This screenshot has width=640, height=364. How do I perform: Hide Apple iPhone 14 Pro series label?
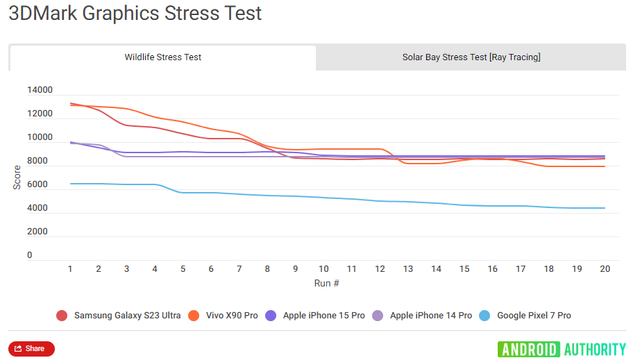click(x=431, y=315)
